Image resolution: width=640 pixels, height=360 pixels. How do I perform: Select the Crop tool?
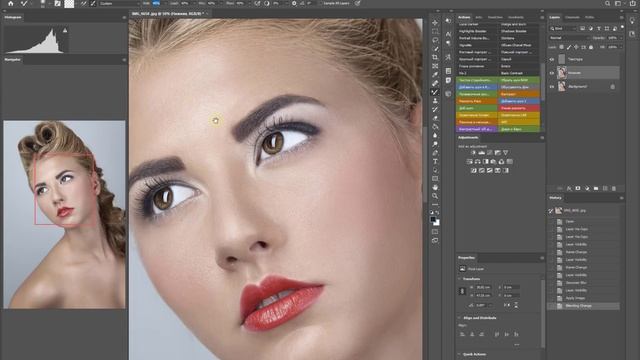[435, 57]
